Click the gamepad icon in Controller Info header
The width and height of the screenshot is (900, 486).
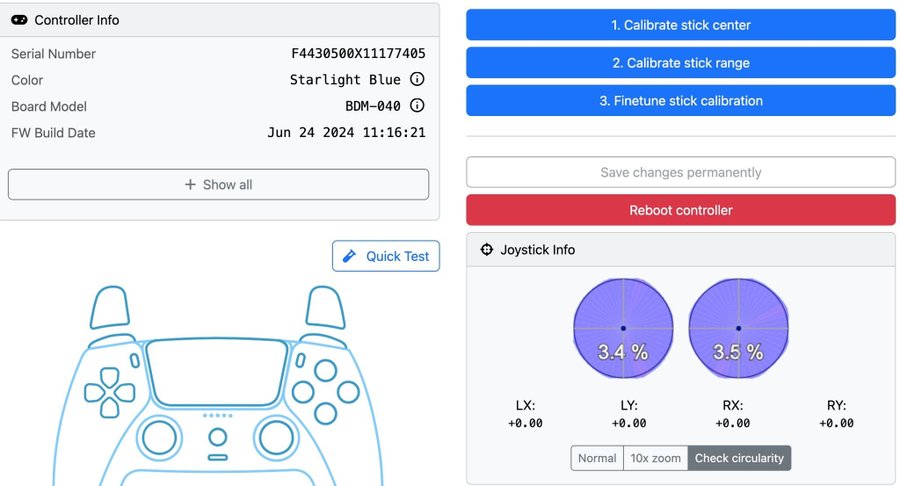pyautogui.click(x=19, y=19)
